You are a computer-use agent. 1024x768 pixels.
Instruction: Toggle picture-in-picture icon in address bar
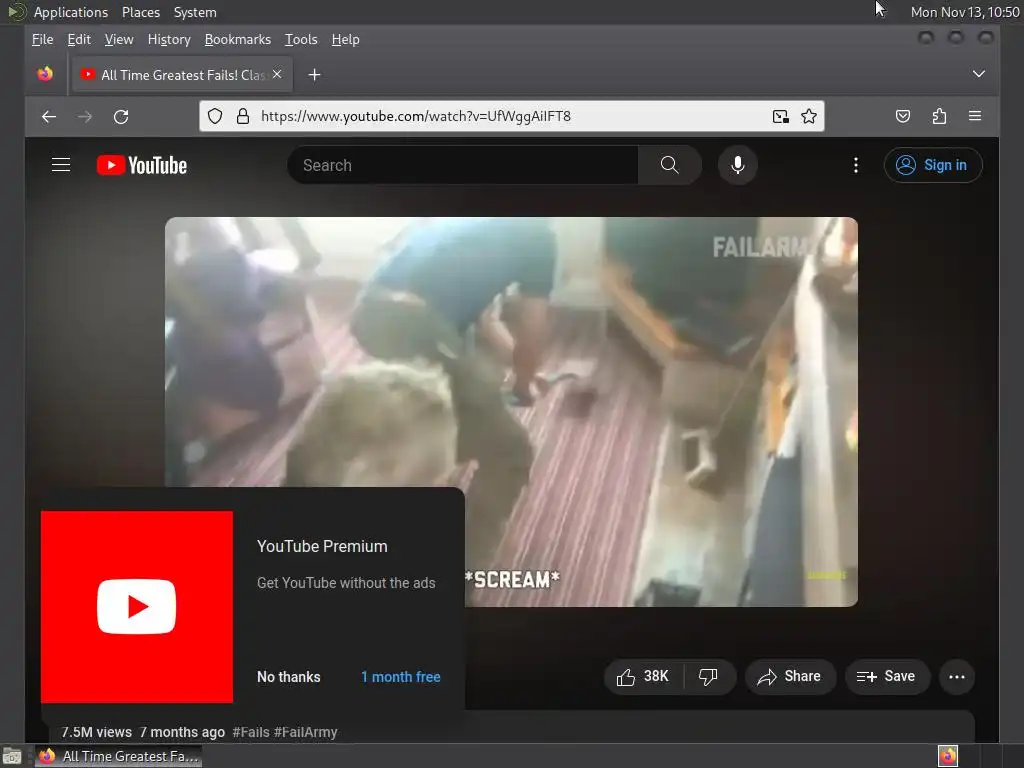coord(780,116)
